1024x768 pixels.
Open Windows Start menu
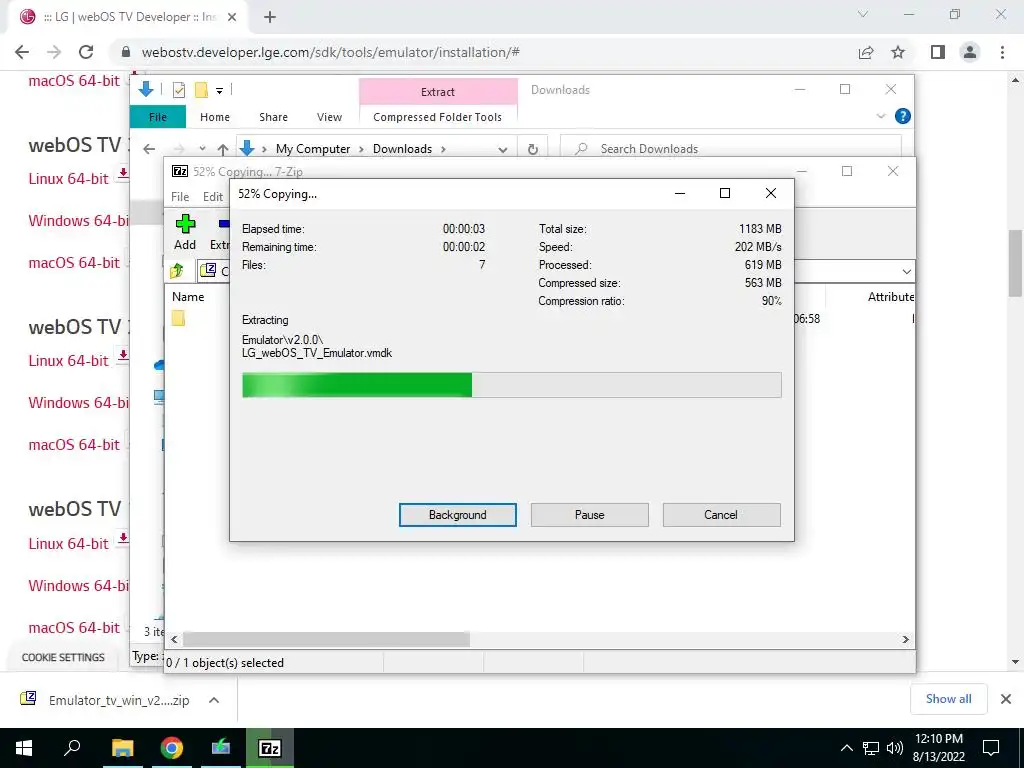tap(24, 748)
